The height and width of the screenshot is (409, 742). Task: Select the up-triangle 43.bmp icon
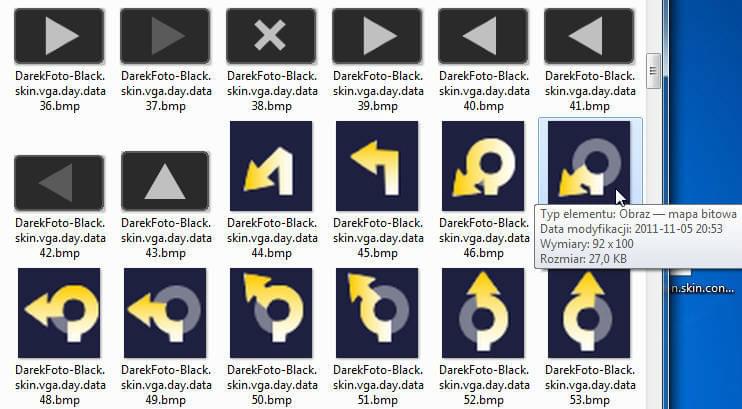(165, 181)
